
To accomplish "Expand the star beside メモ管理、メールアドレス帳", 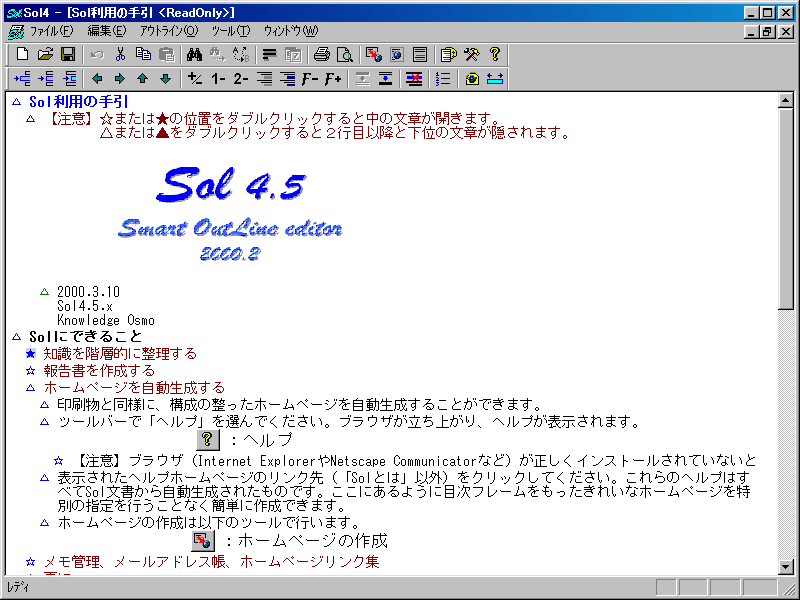I will (x=31, y=562).
